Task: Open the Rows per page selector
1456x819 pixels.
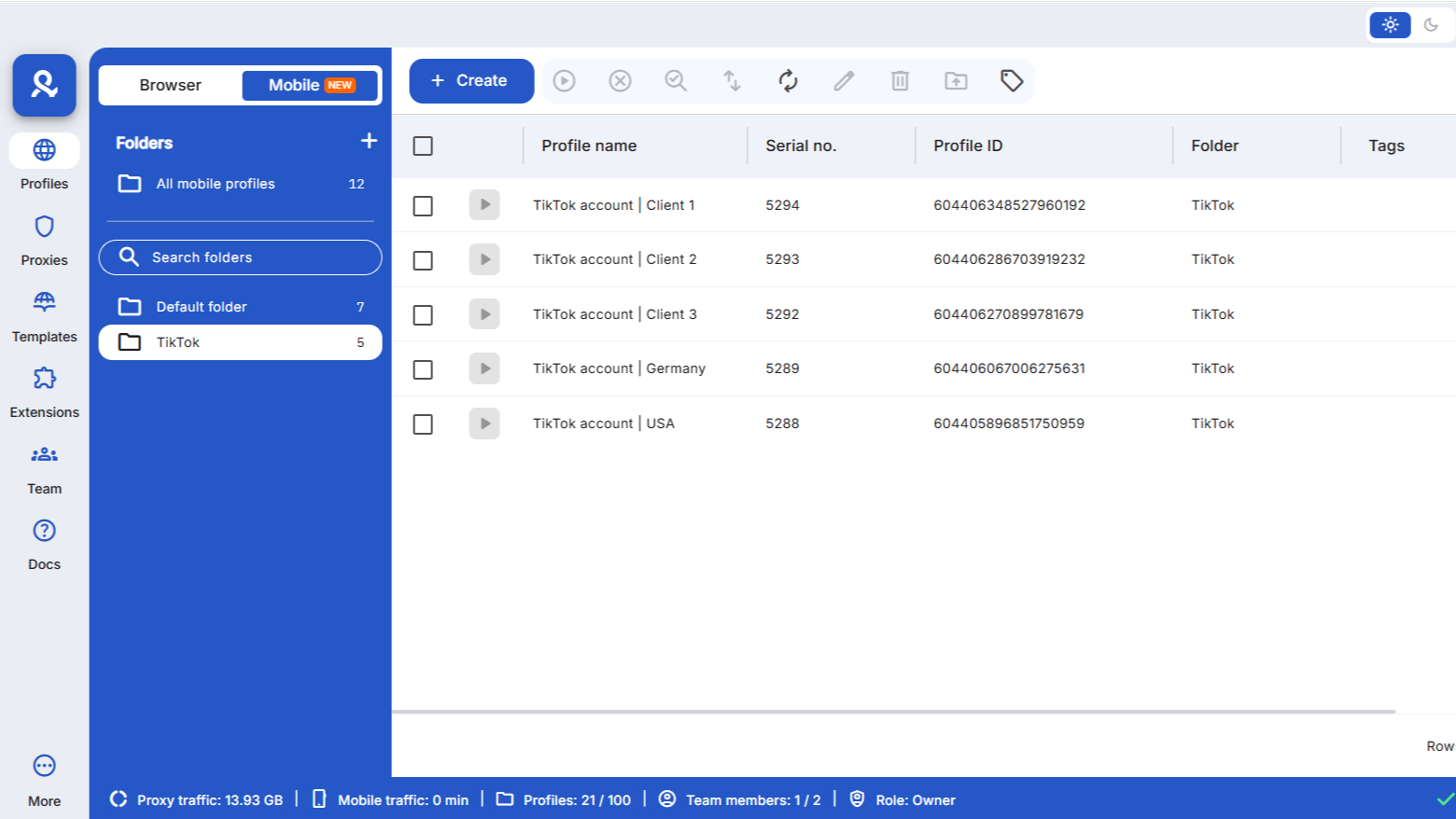Action: (1439, 745)
